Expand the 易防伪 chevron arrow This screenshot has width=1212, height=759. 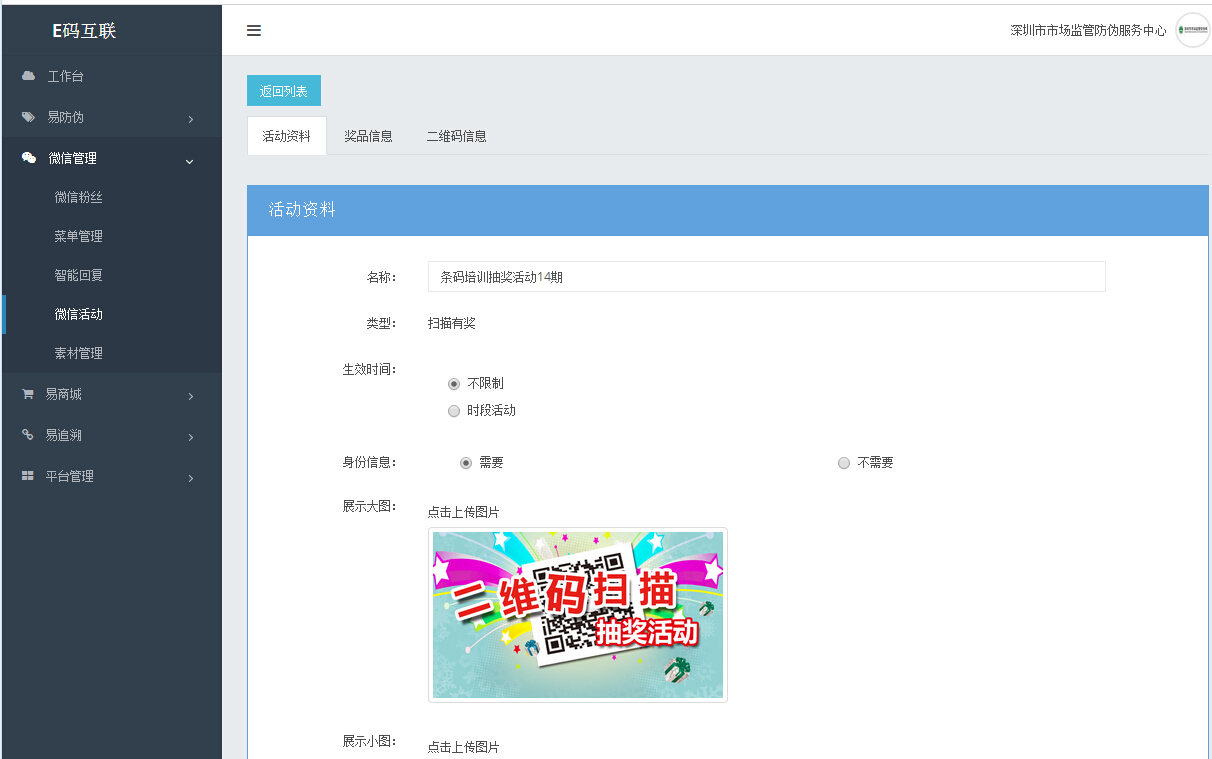point(190,120)
